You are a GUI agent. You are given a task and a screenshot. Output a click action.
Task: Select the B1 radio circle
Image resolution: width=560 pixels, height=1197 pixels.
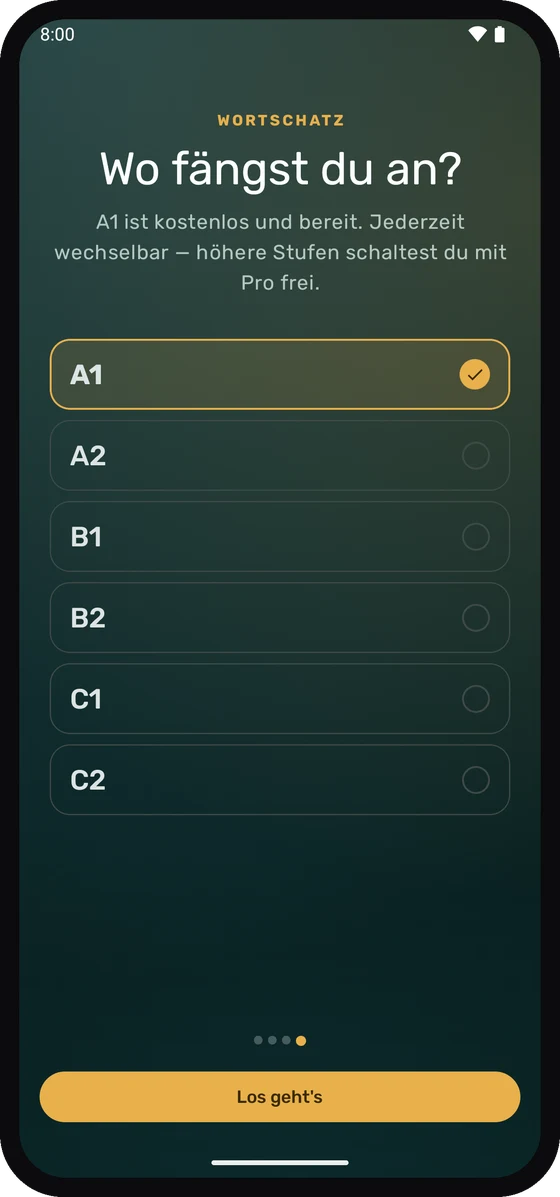[476, 537]
